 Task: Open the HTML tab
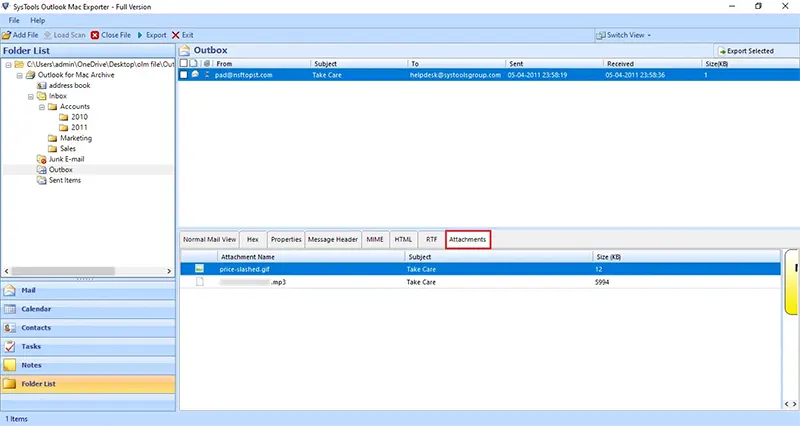(x=403, y=239)
